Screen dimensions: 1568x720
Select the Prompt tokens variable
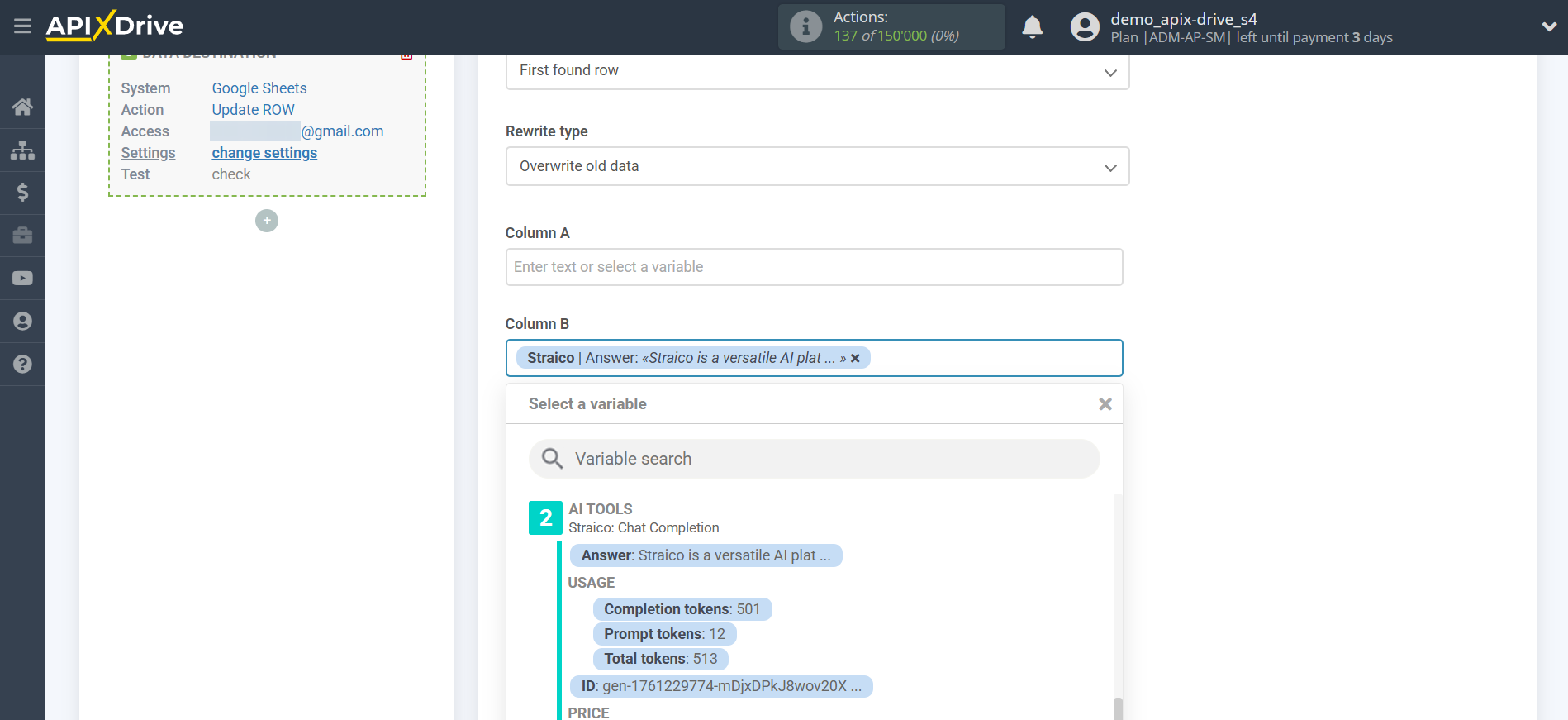pos(664,634)
